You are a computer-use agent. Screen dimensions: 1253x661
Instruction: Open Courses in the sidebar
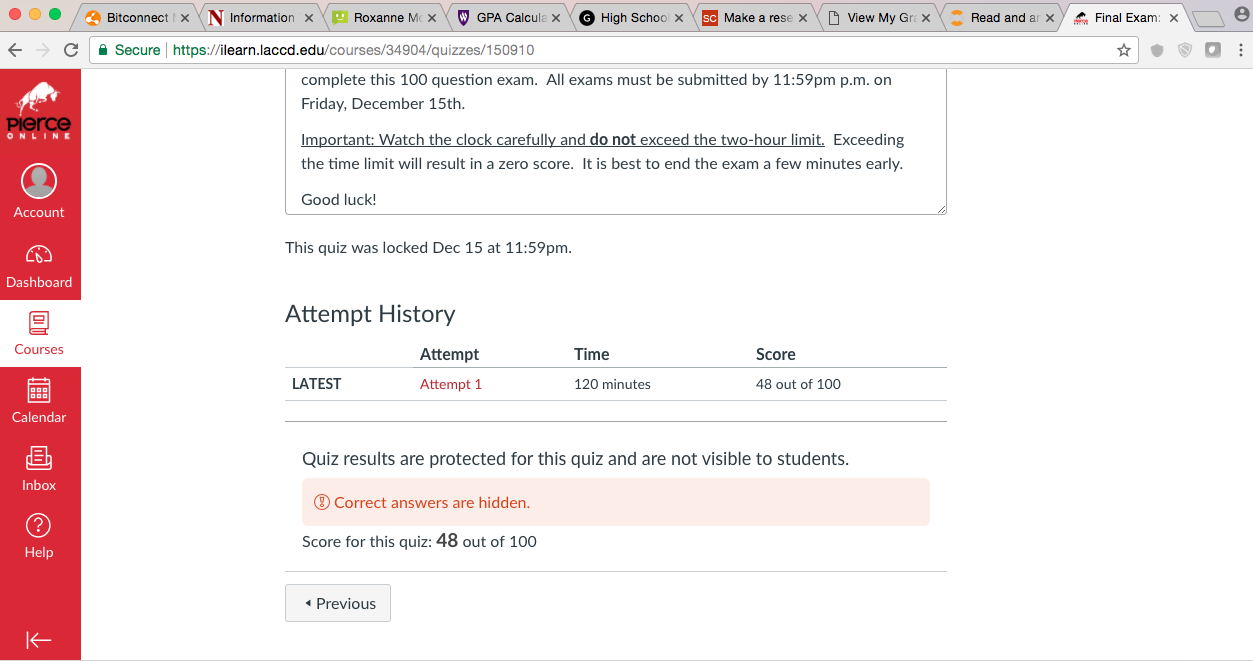pyautogui.click(x=39, y=333)
